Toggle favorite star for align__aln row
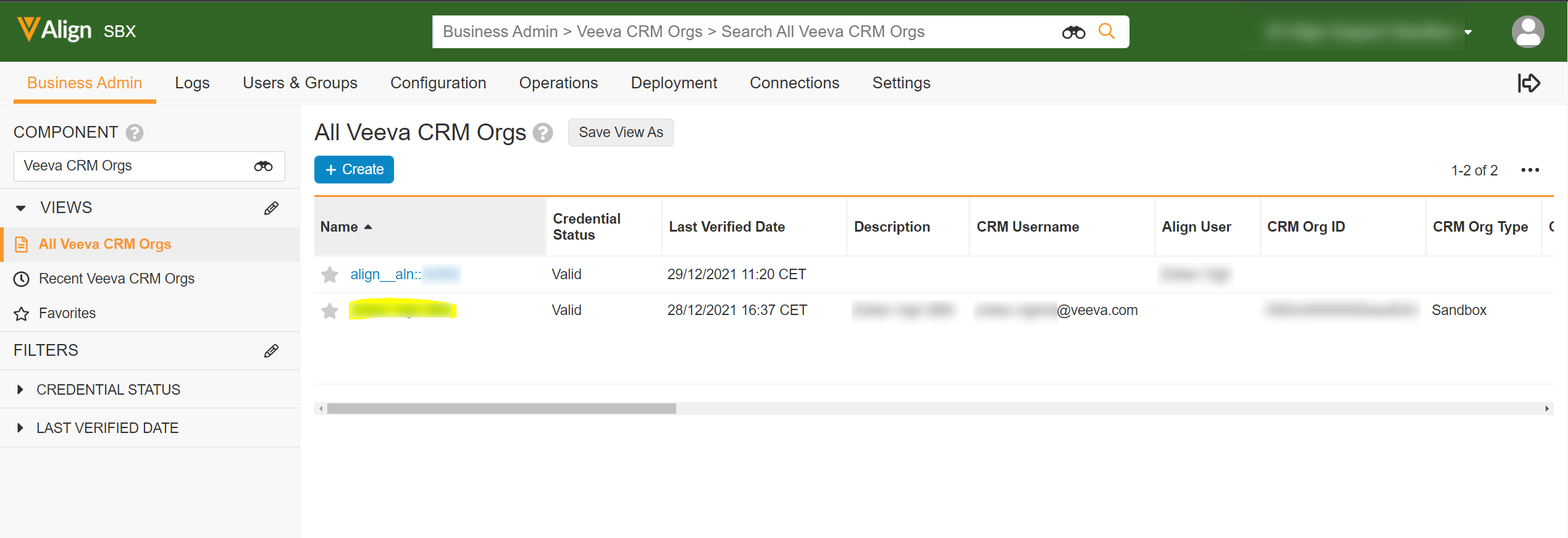Screen dimensions: 1568x538 tap(330, 275)
